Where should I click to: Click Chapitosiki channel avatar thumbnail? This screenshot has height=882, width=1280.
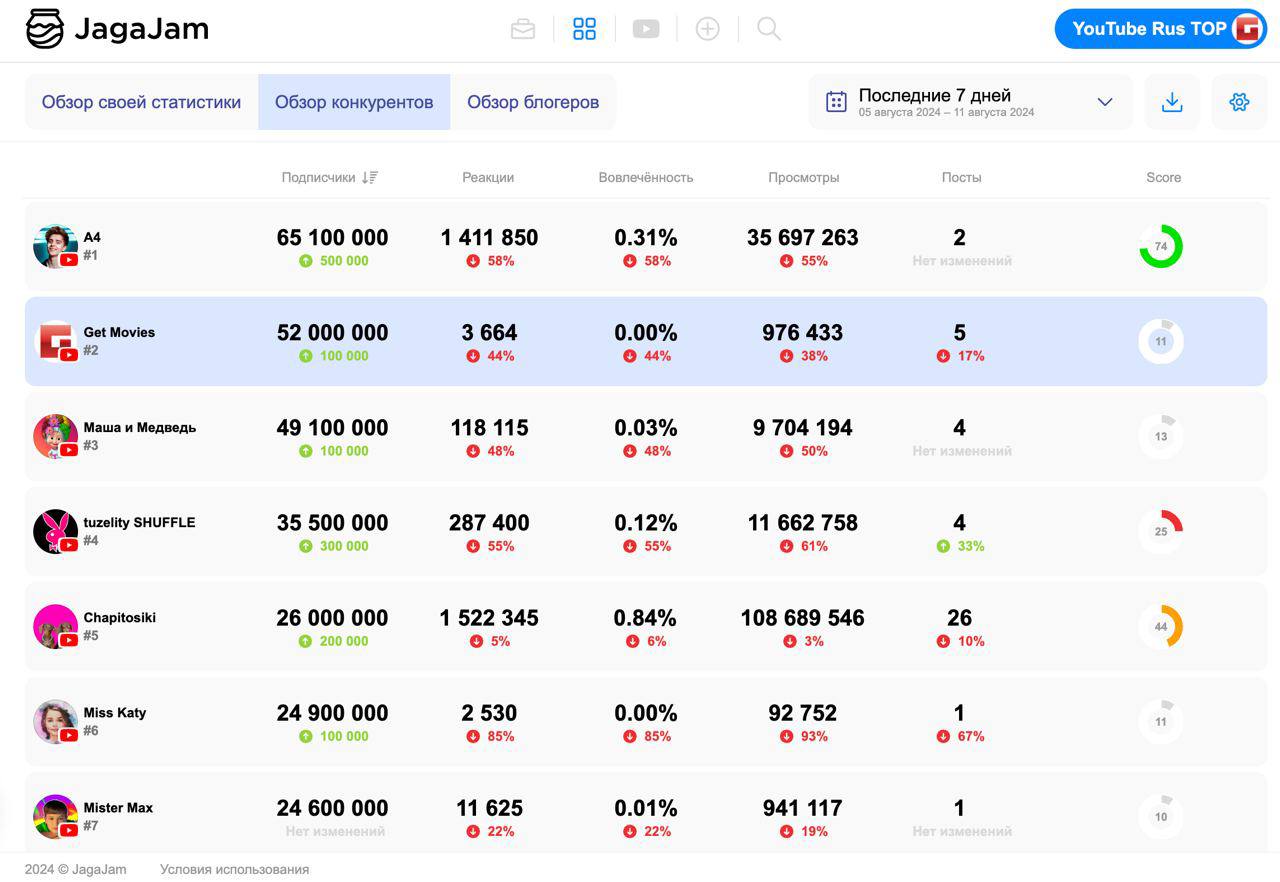(x=55, y=627)
